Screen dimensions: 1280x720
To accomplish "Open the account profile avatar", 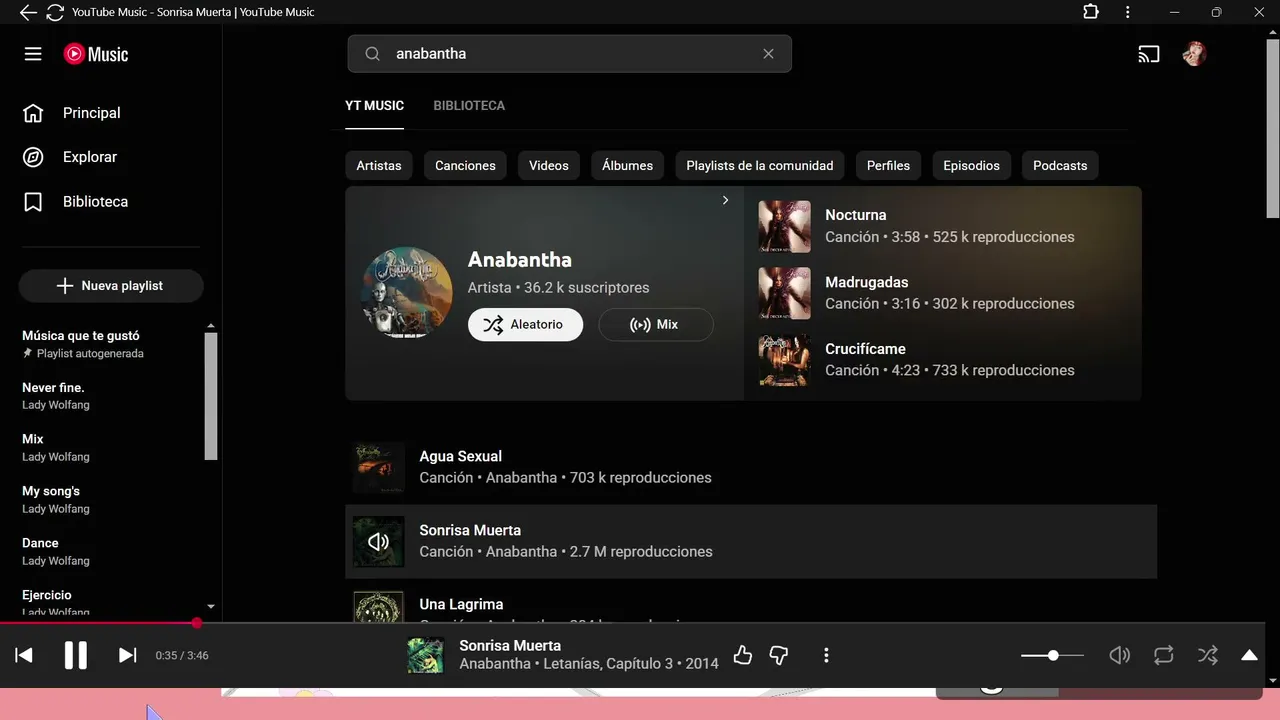I will (x=1194, y=54).
